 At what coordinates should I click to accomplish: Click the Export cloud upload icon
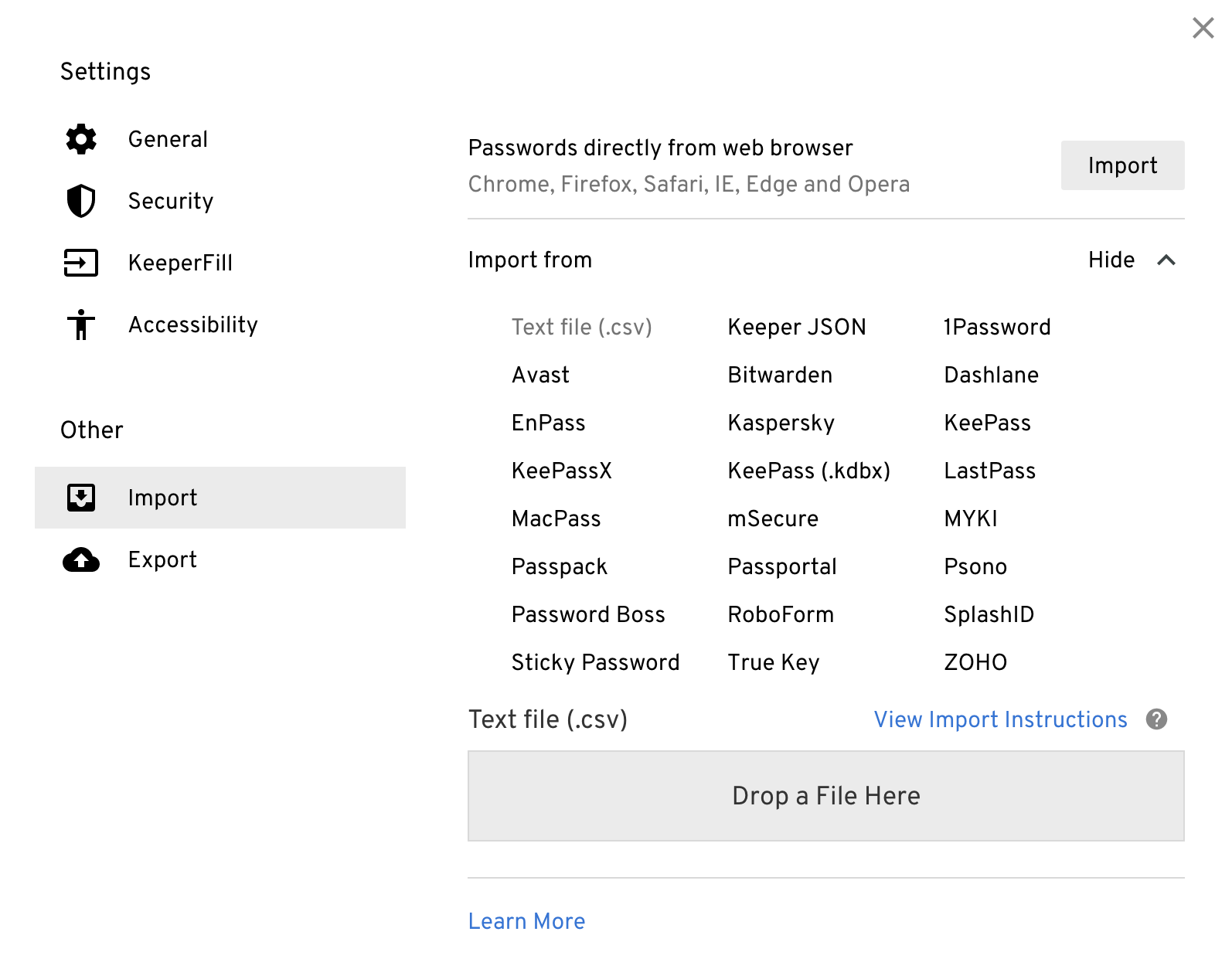coord(81,559)
